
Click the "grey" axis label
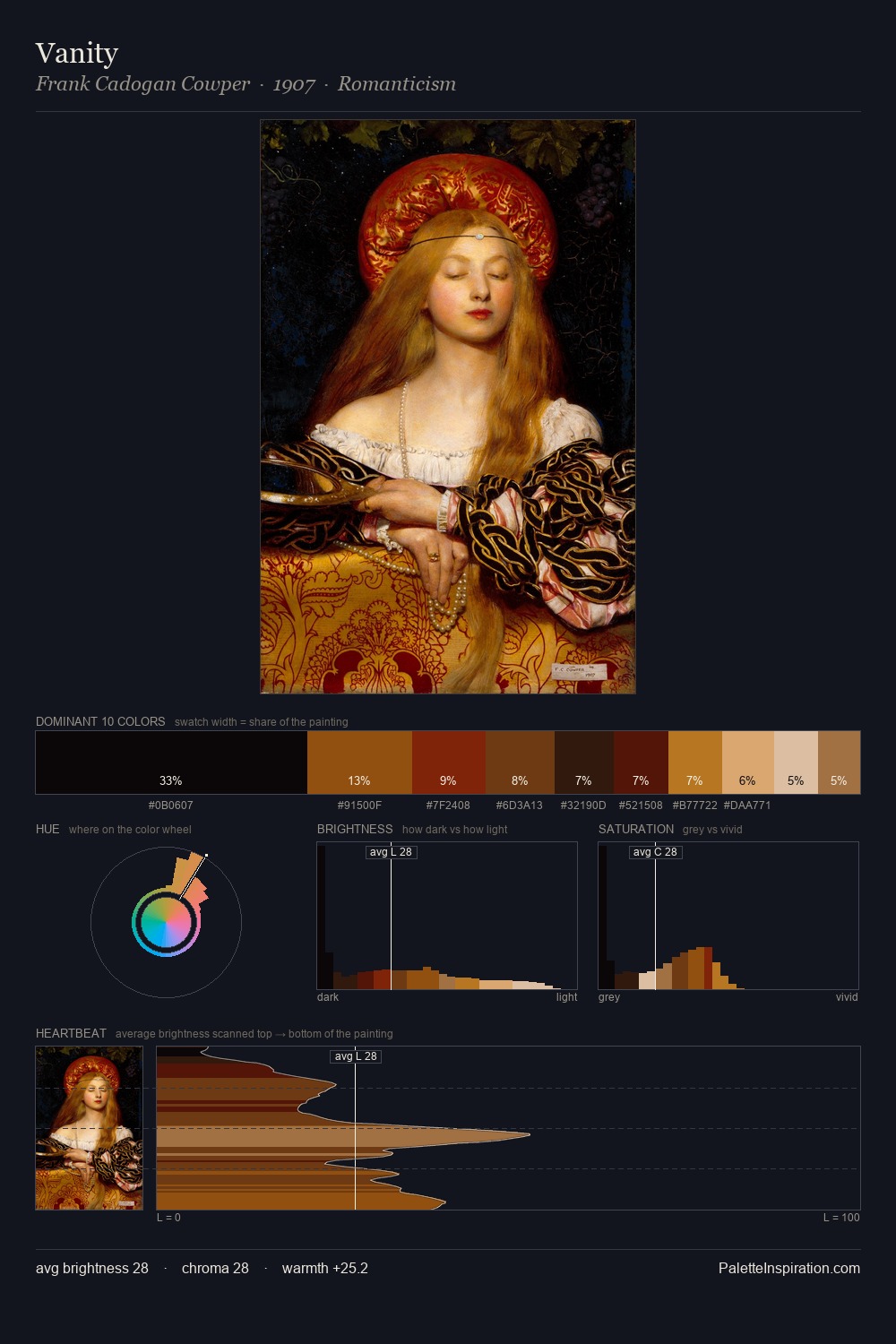pos(609,997)
